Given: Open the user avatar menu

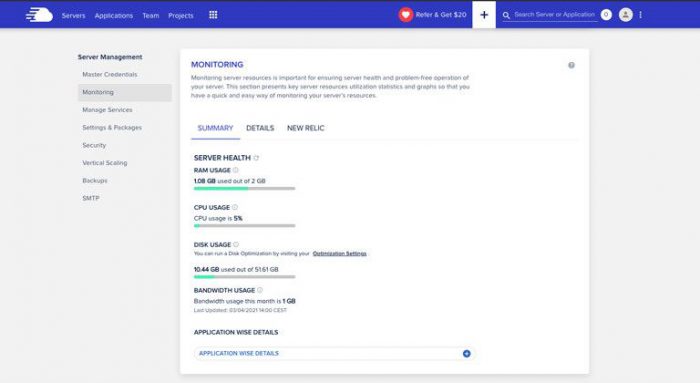Looking at the screenshot, I should point(625,15).
